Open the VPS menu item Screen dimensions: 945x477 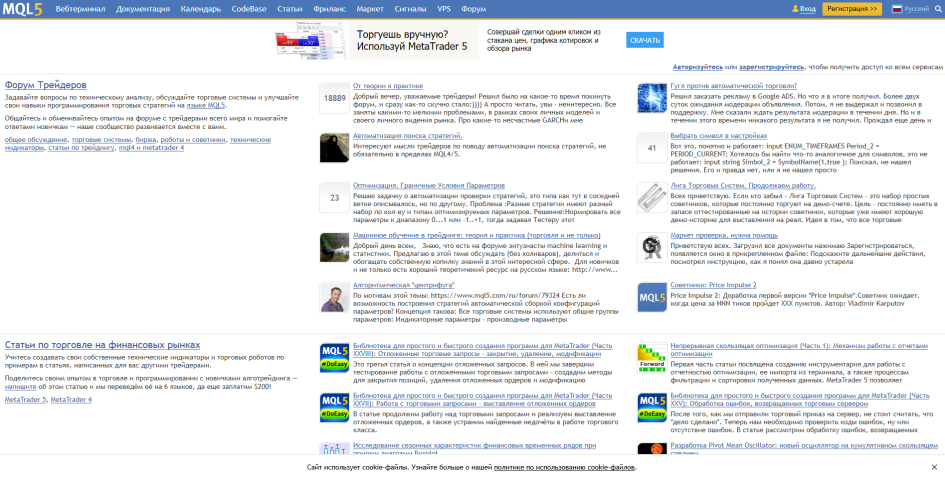coord(444,9)
